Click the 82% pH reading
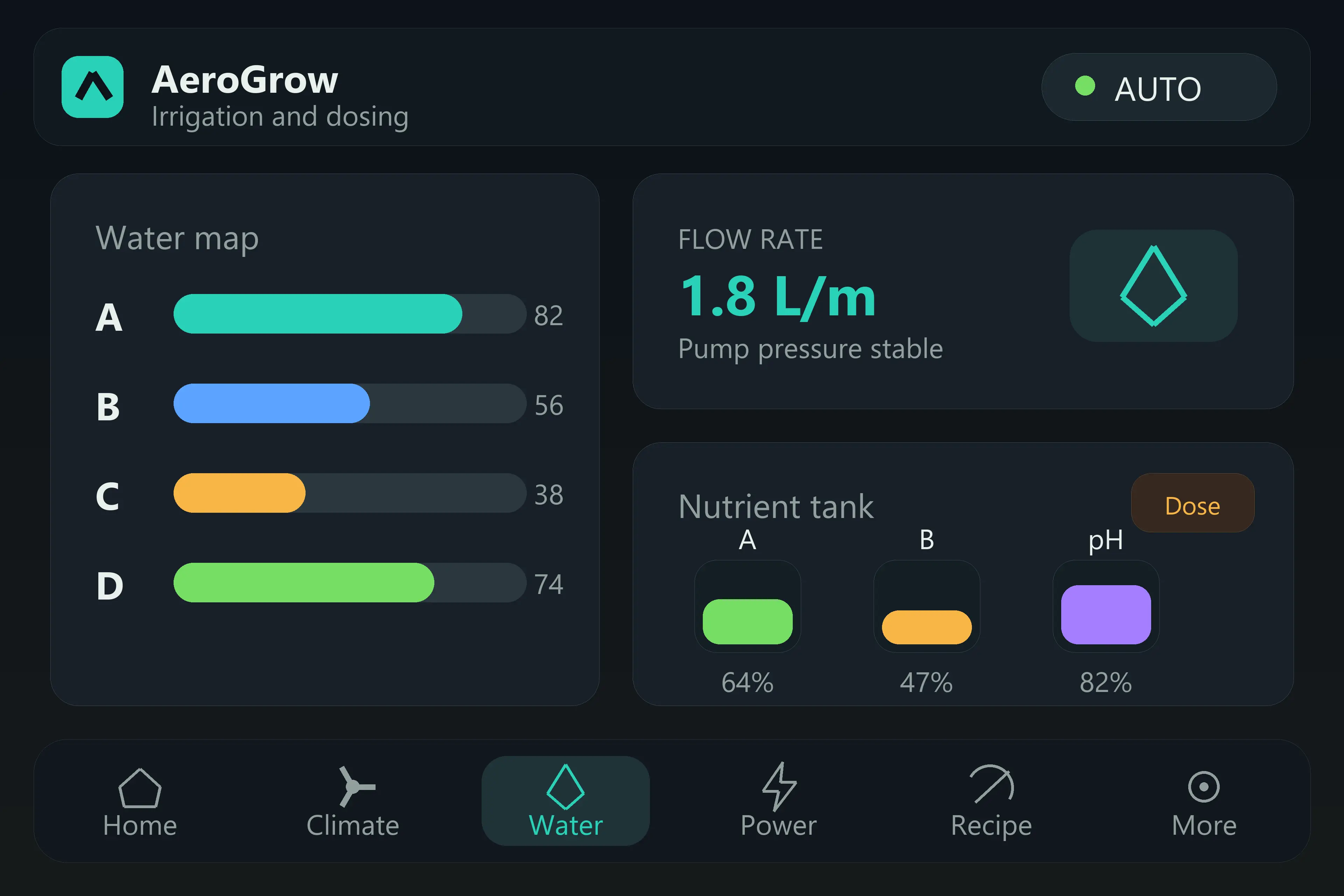This screenshot has width=1344, height=896. [x=1106, y=682]
